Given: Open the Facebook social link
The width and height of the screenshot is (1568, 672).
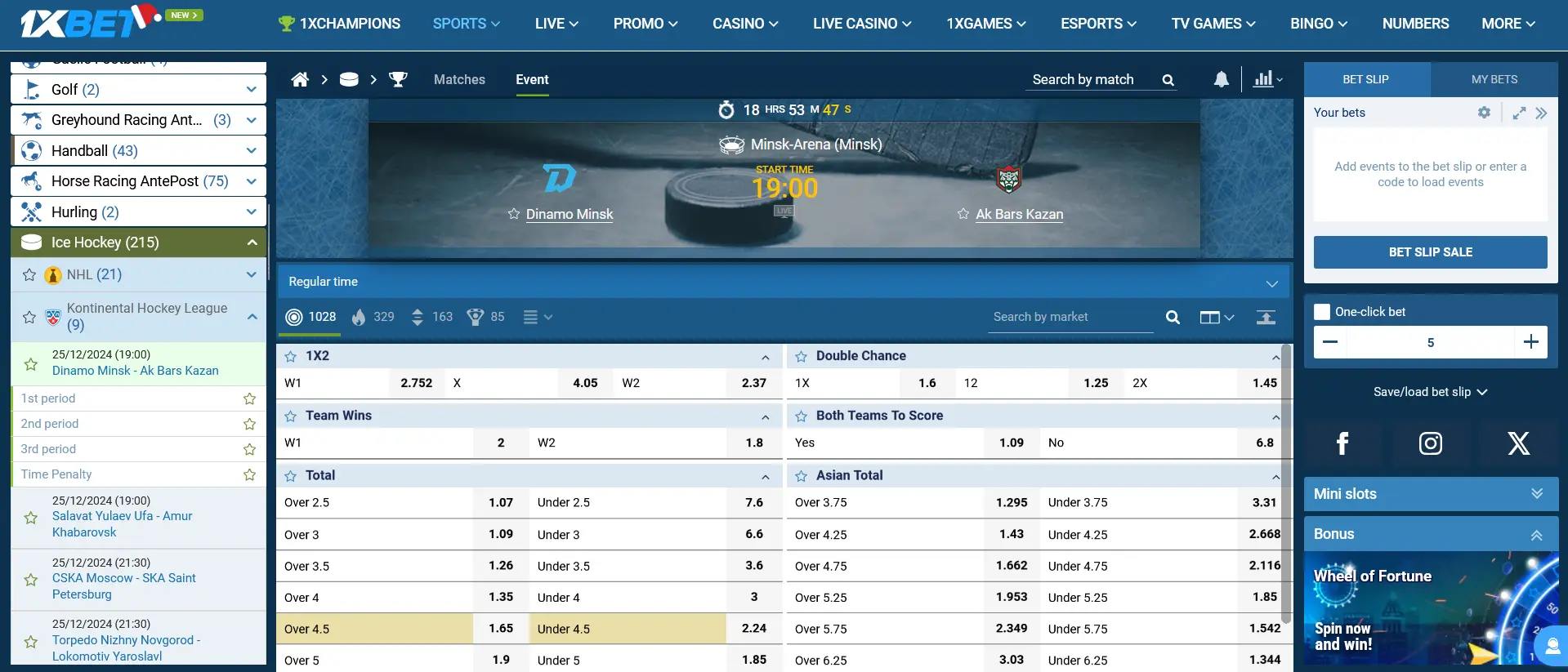Looking at the screenshot, I should pyautogui.click(x=1342, y=443).
